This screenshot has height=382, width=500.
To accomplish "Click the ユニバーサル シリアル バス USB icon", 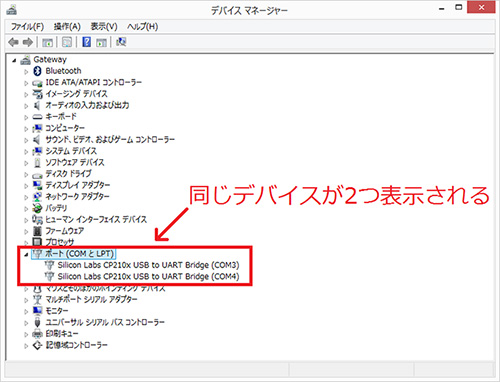I will pyautogui.click(x=37, y=322).
